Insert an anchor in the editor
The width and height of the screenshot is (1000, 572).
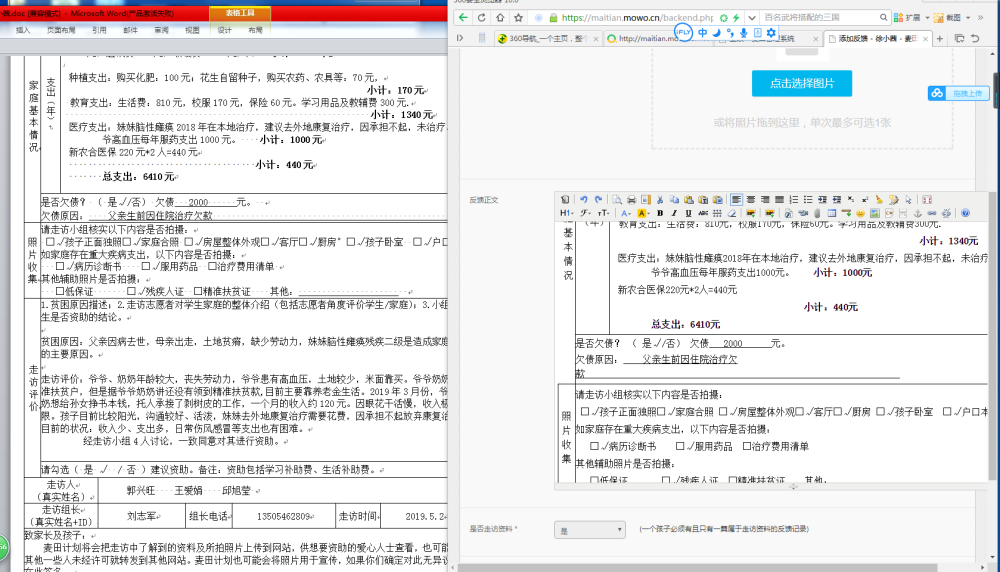pos(918,214)
